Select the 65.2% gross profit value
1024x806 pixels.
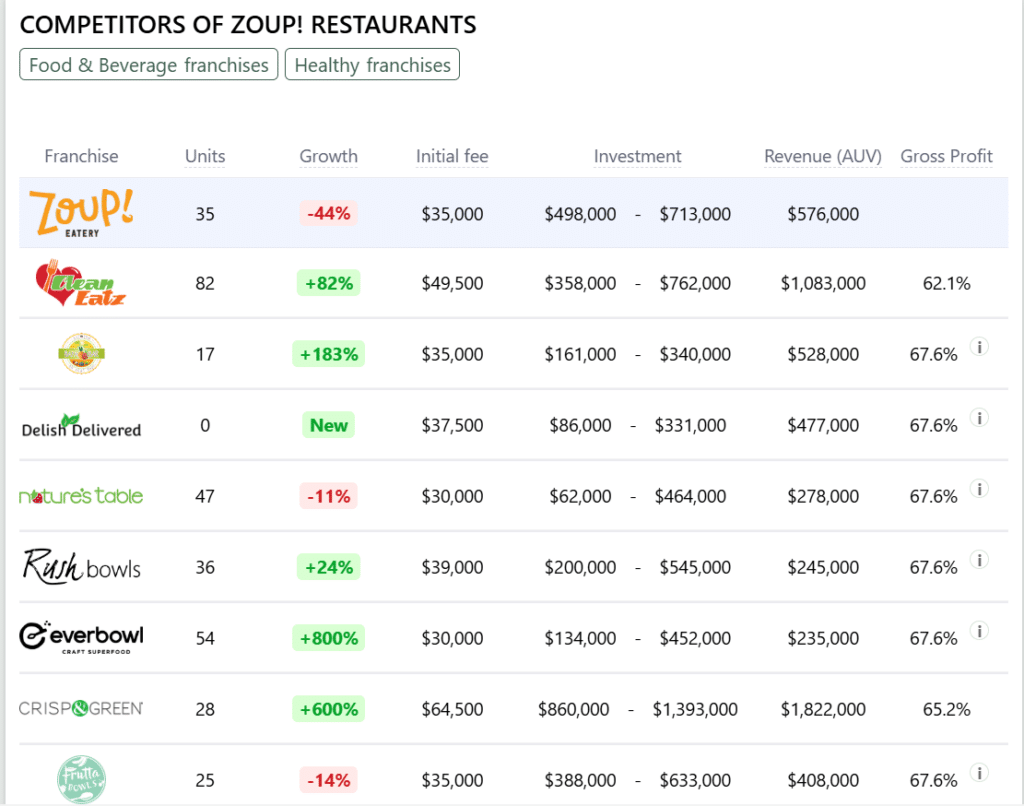[x=946, y=709]
